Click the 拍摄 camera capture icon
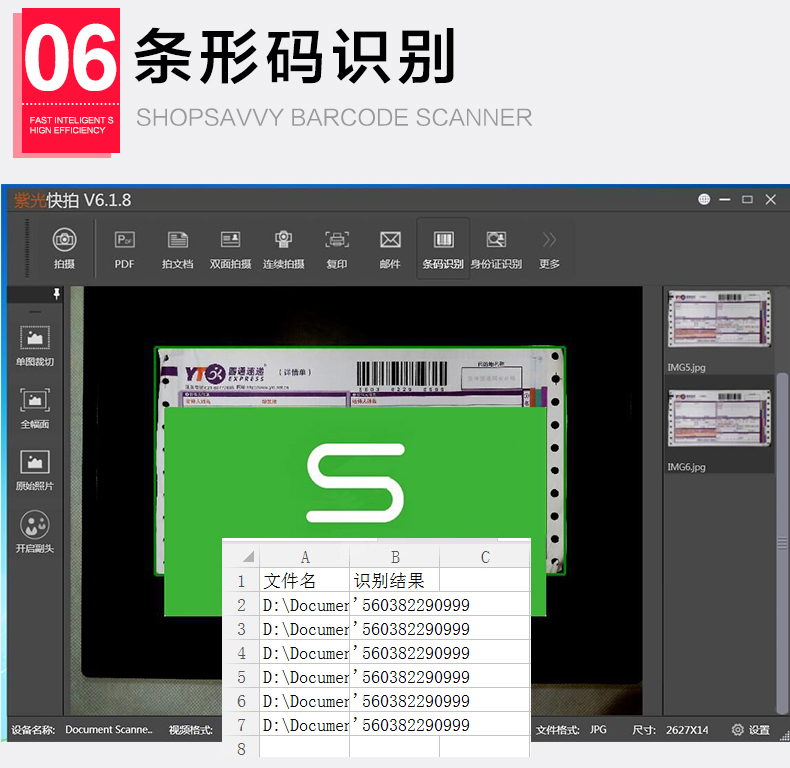Viewport: 790px width, 768px height. (64, 240)
